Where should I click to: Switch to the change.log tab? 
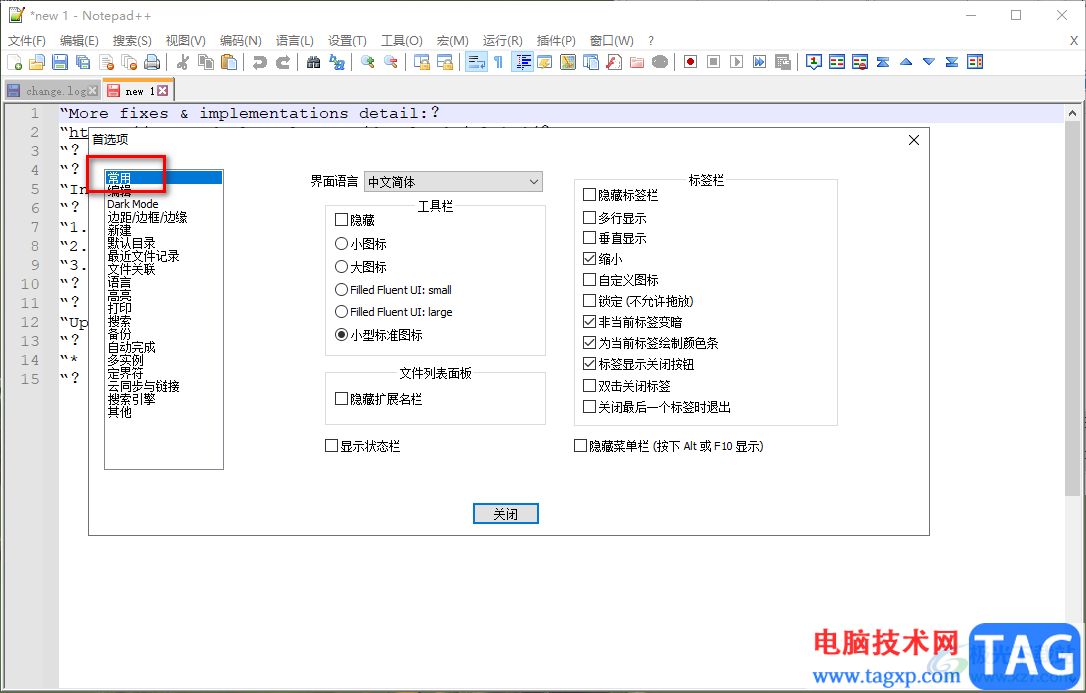55,91
